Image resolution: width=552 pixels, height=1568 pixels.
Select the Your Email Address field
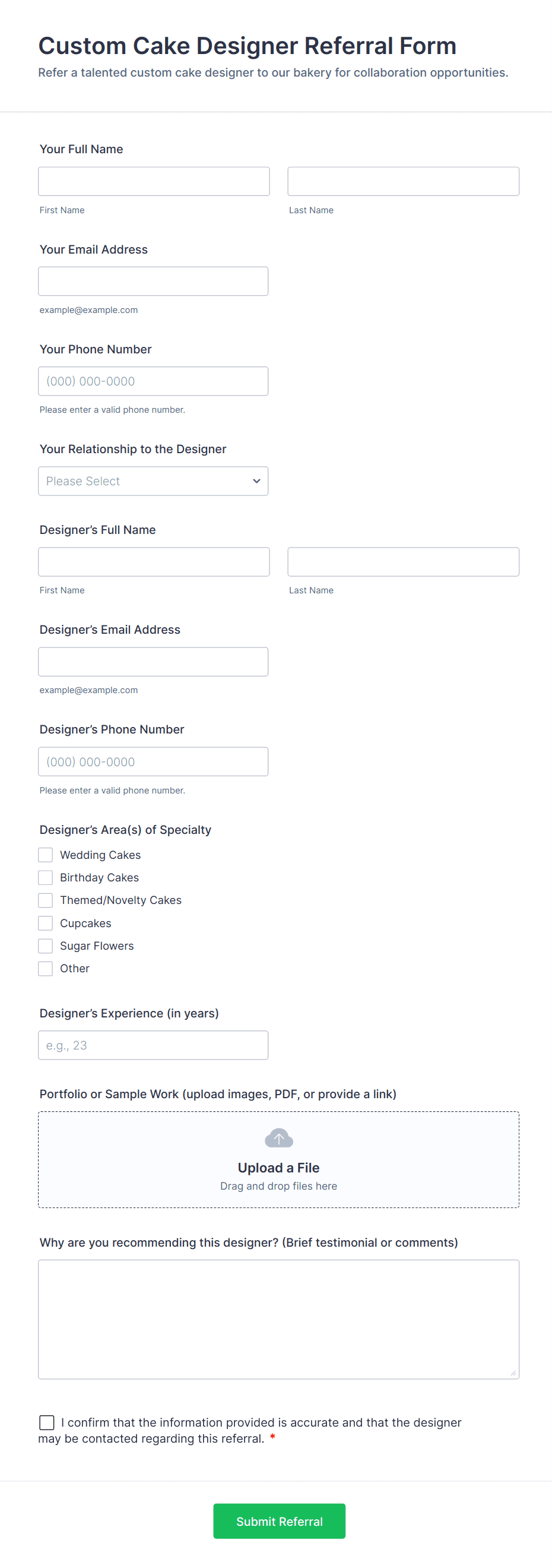153,281
